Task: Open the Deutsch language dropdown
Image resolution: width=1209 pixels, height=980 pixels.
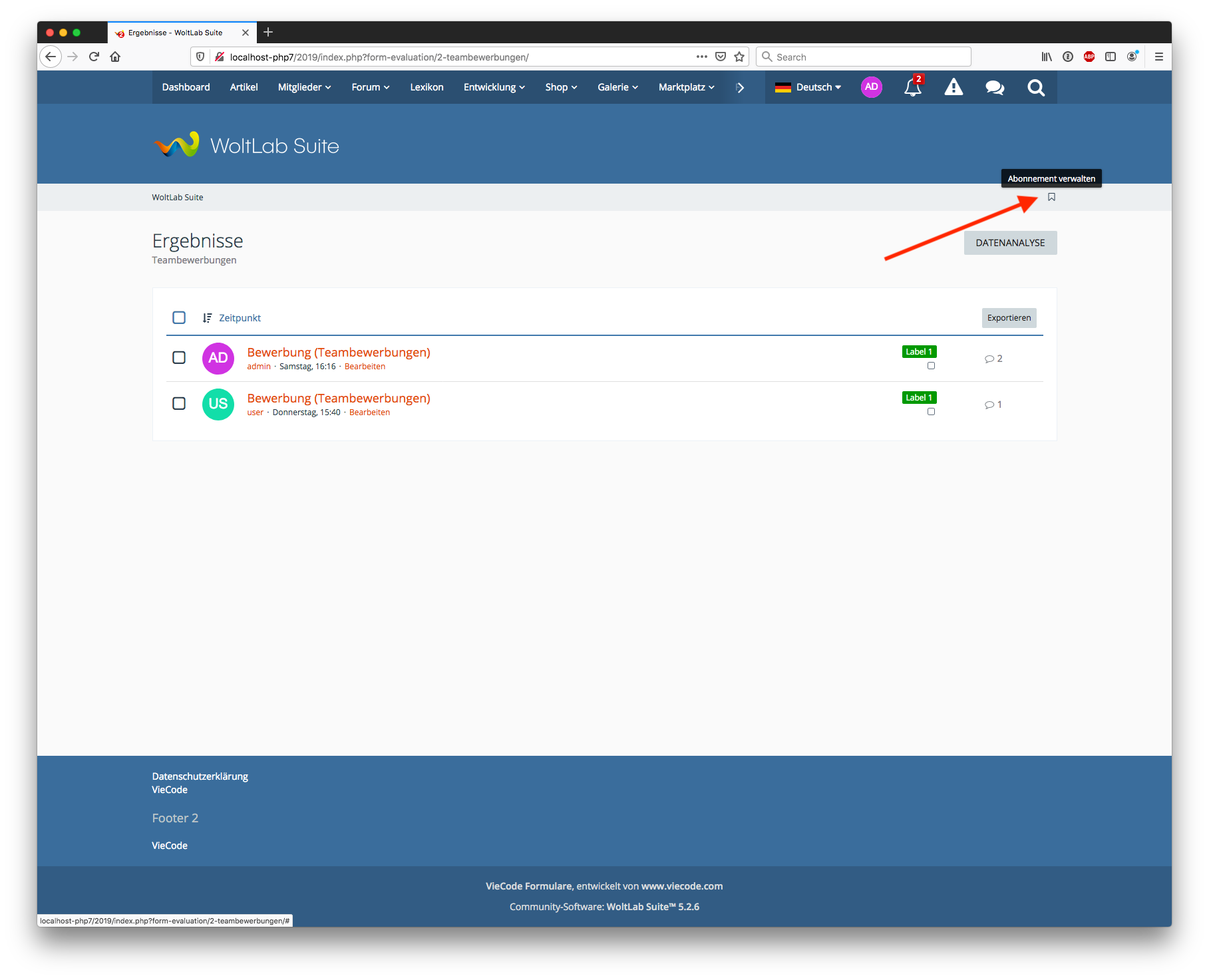Action: coord(808,87)
